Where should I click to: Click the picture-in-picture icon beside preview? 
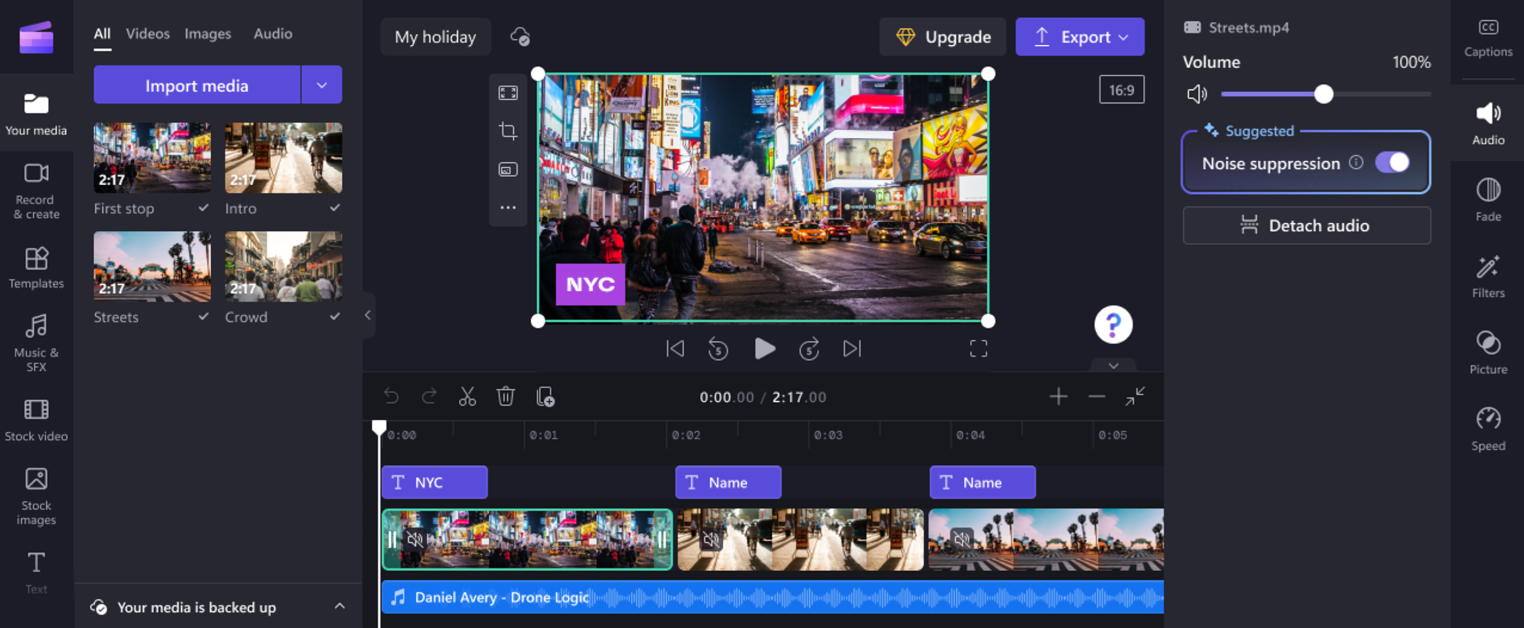tap(508, 170)
